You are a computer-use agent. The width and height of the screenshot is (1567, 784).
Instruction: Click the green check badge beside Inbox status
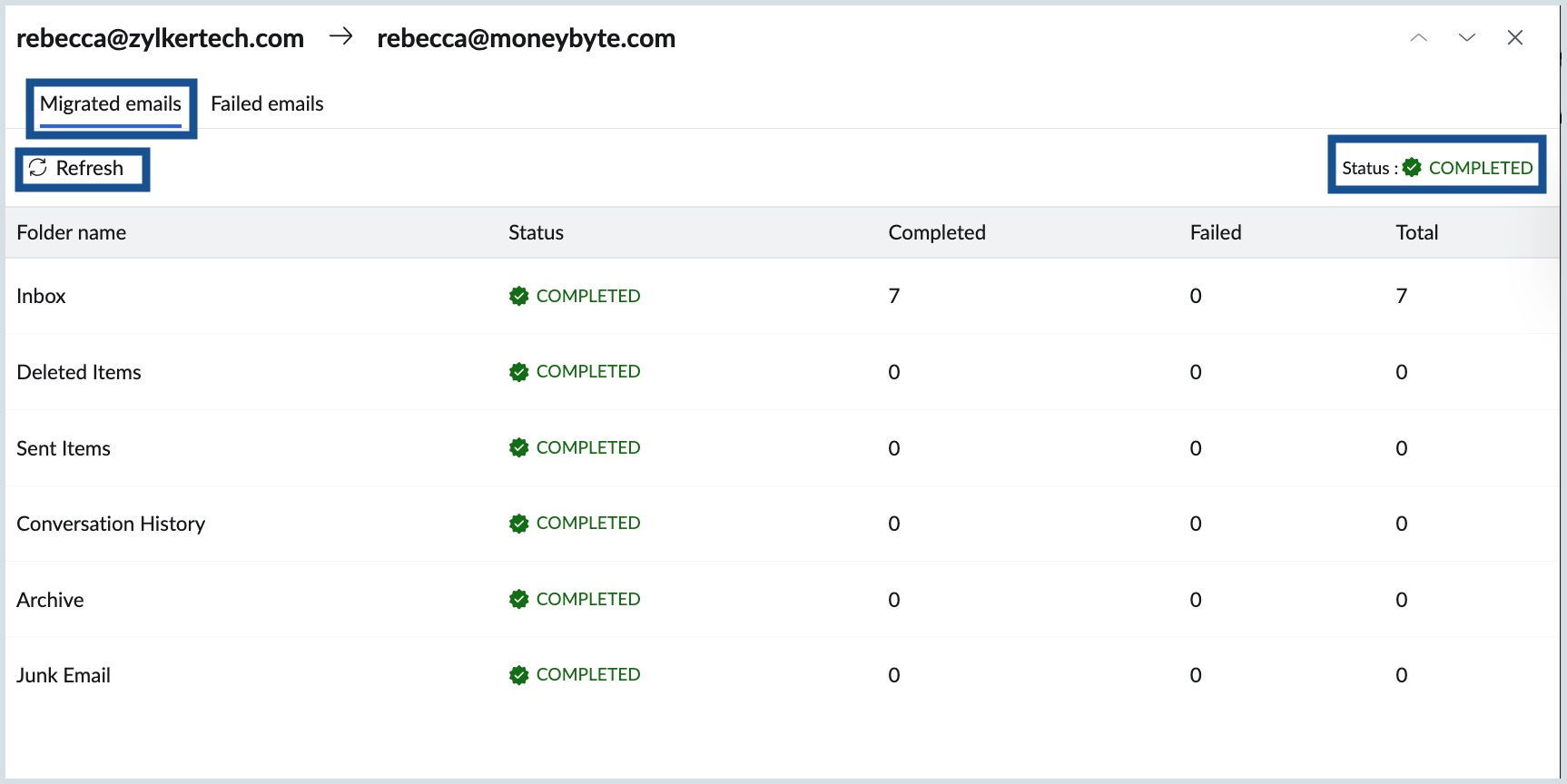[x=519, y=297]
